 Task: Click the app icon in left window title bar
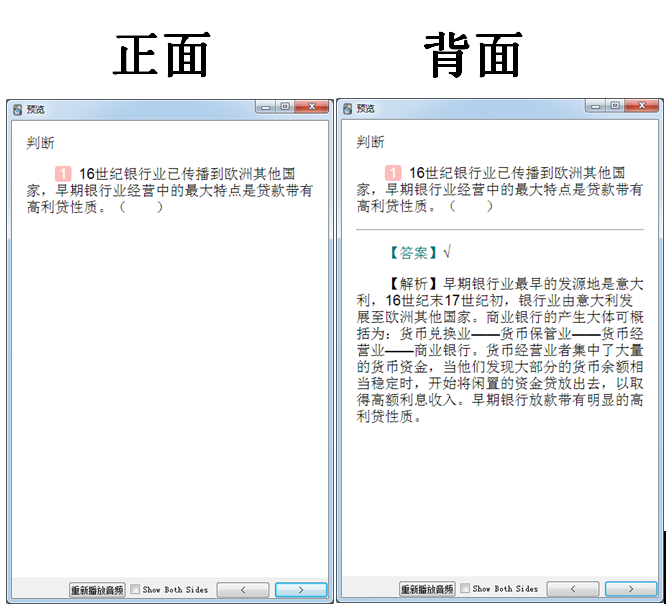[x=18, y=110]
